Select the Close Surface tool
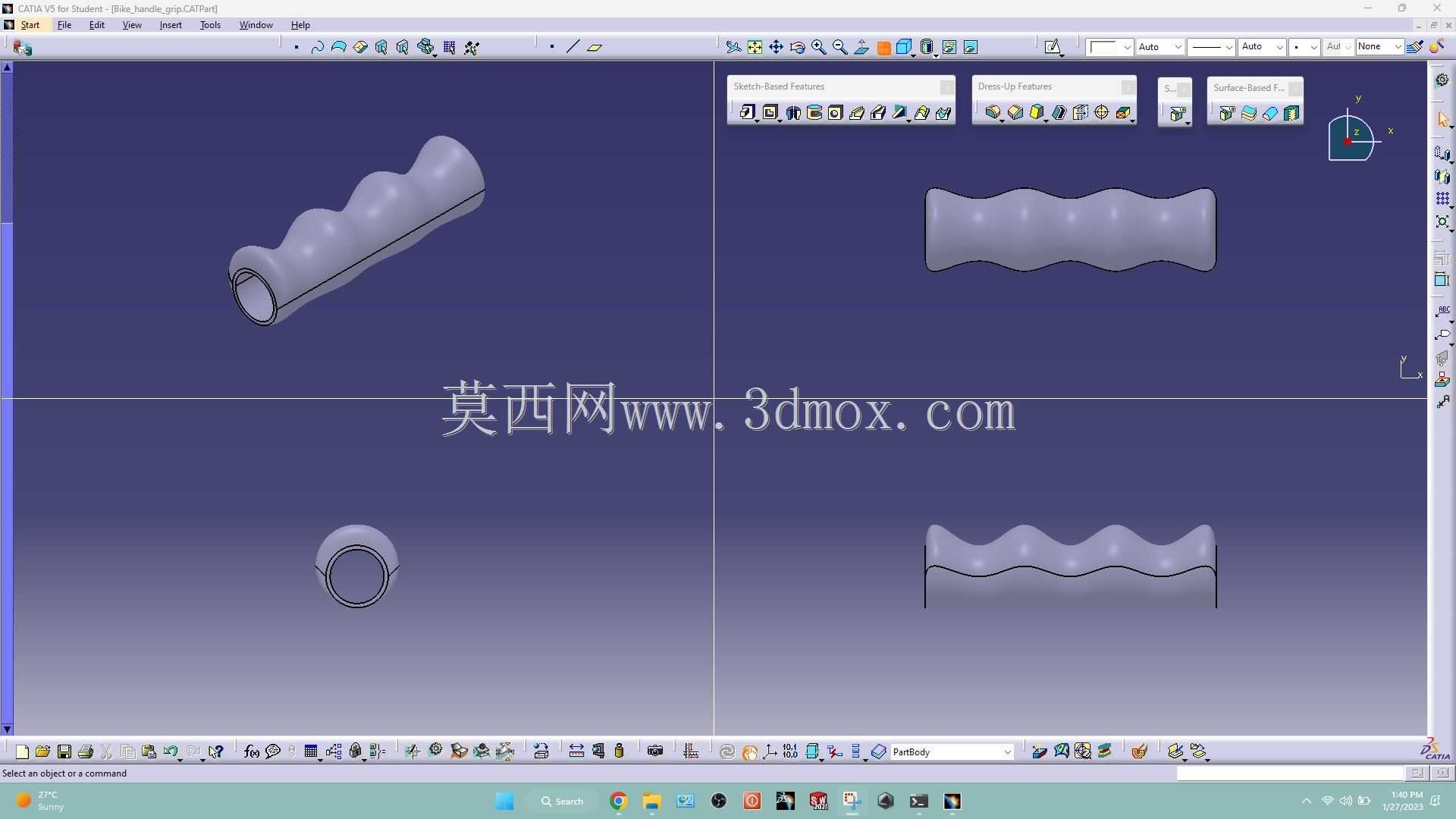 click(1269, 114)
